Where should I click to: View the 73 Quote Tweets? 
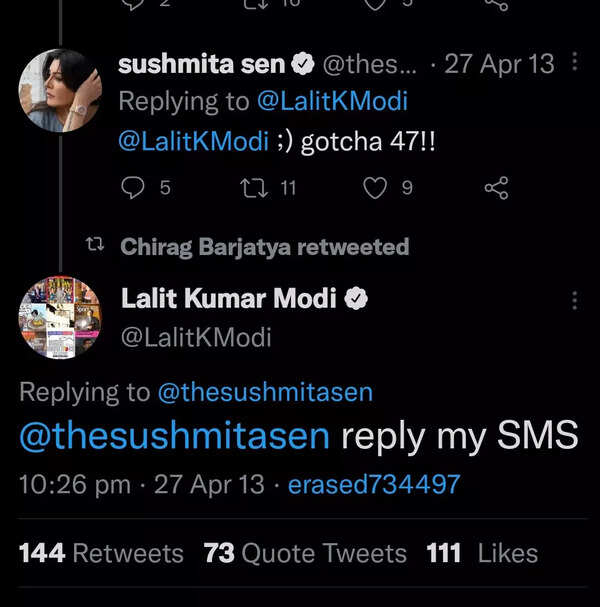tap(305, 553)
